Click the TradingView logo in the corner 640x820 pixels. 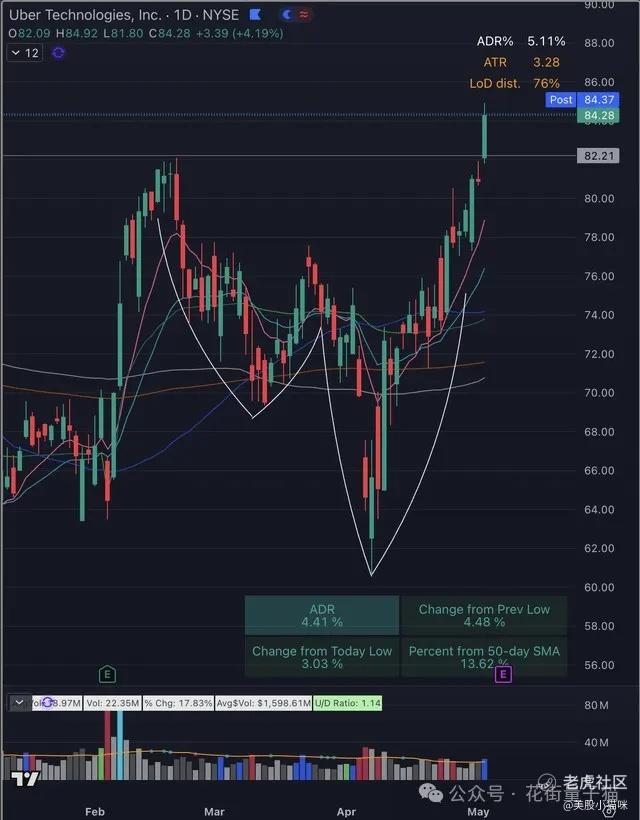coord(25,779)
